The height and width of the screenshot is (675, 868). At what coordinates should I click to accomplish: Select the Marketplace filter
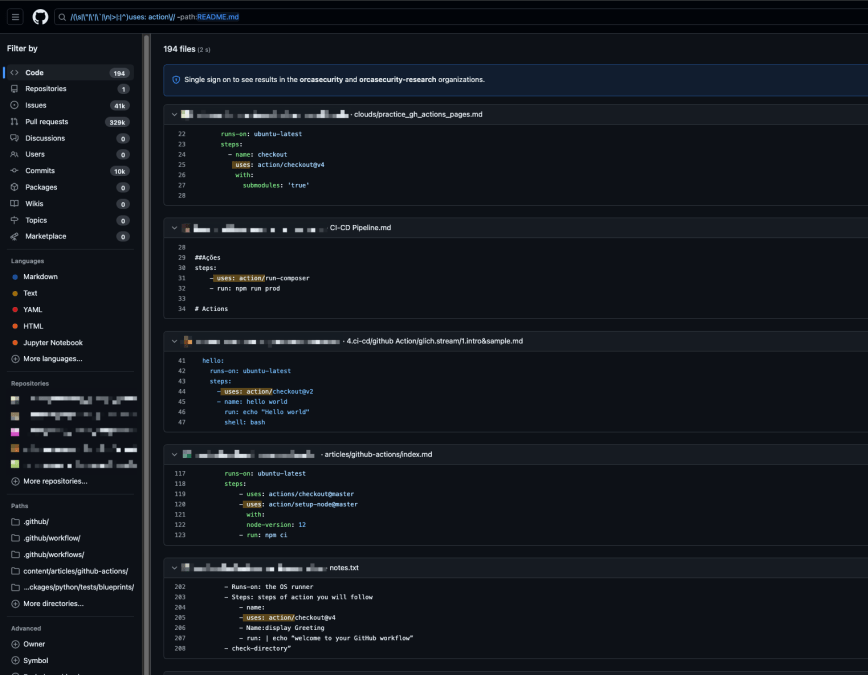tap(69, 236)
